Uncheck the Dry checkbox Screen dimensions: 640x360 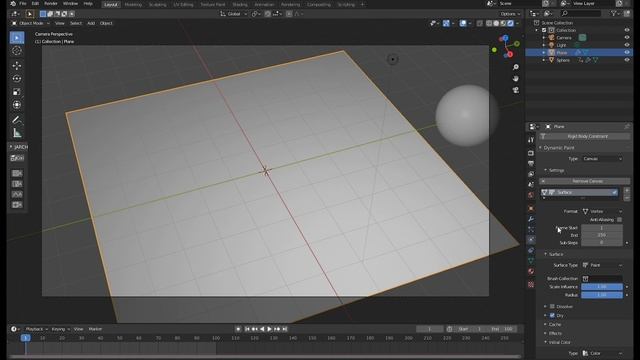point(552,315)
